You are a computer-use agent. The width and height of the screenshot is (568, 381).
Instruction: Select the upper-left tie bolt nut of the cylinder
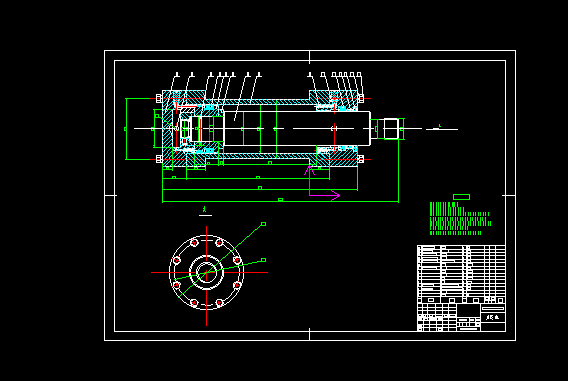point(159,99)
